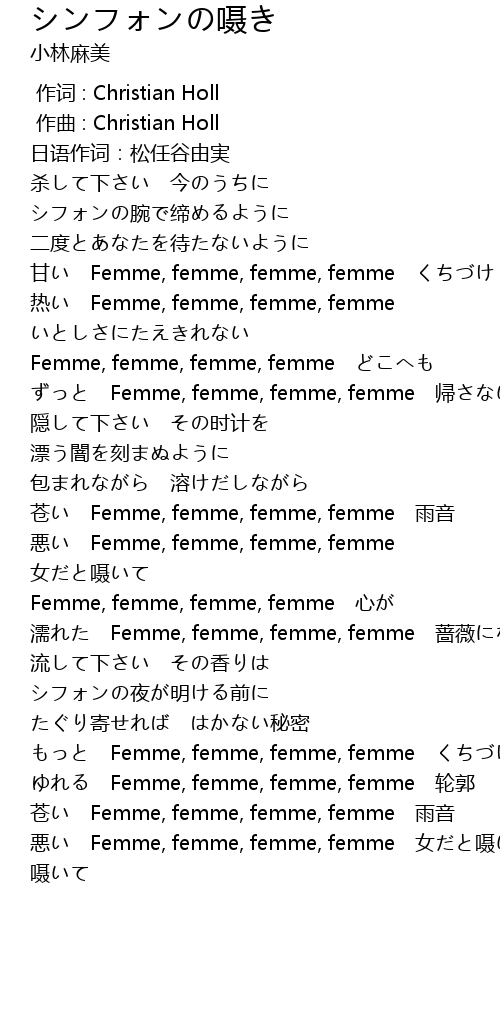Click the lyric シフォンの夜が明ける前に
The height and width of the screenshot is (1030, 500).
[150, 692]
